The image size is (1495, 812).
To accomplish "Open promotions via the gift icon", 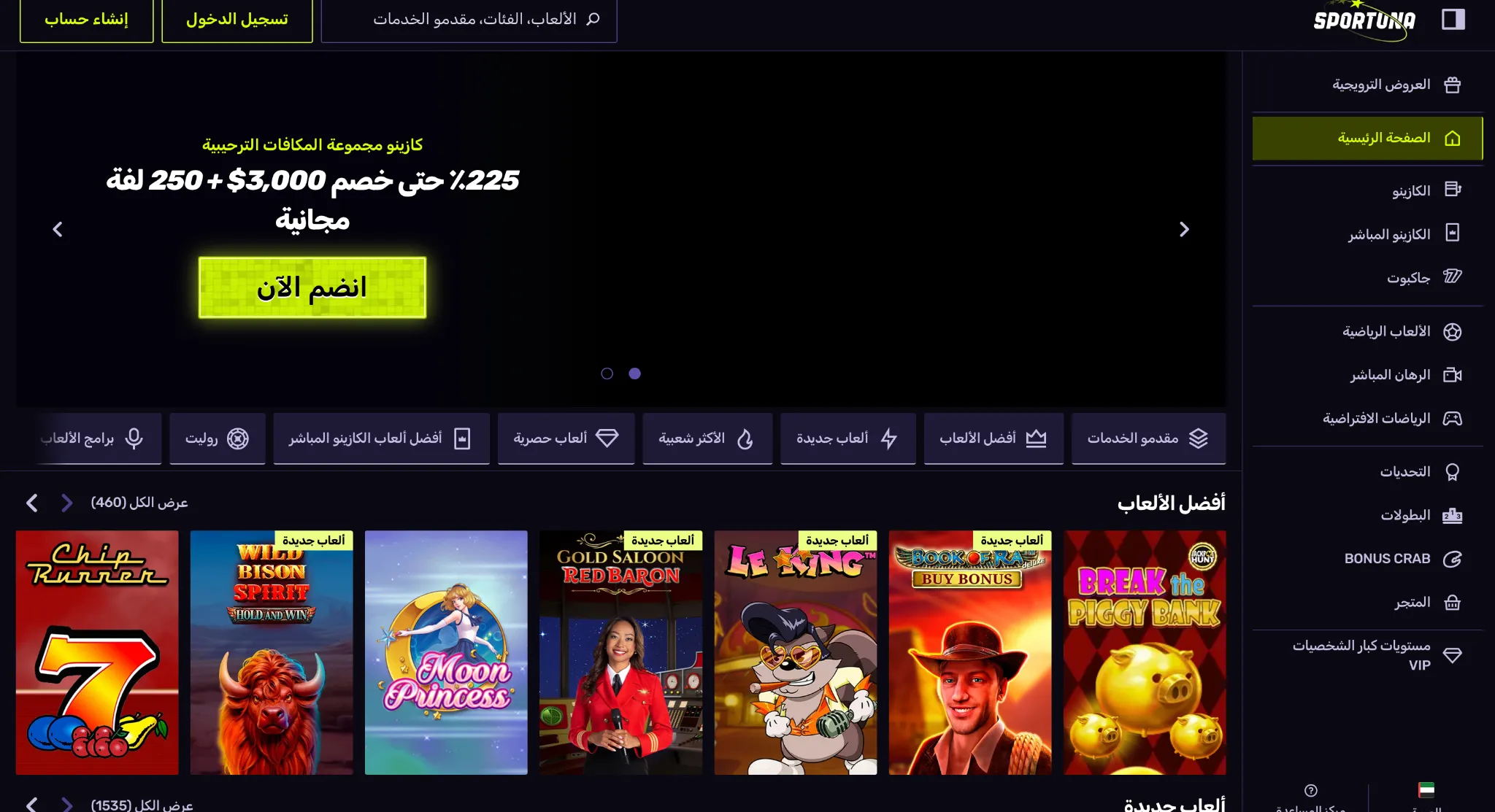I will (x=1453, y=85).
